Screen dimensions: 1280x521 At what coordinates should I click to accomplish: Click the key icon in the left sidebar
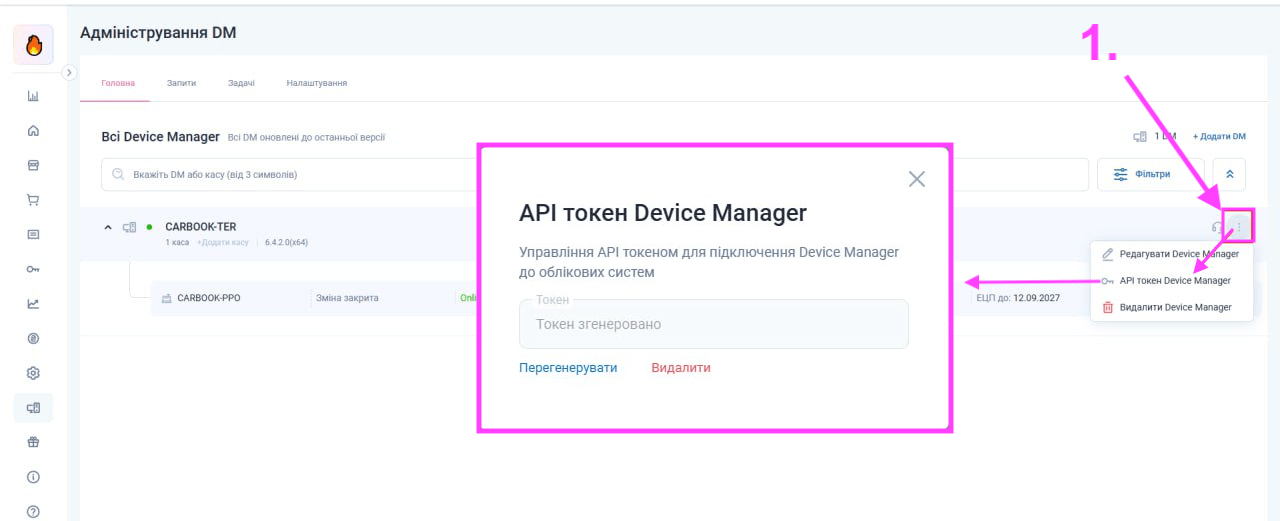tap(33, 269)
